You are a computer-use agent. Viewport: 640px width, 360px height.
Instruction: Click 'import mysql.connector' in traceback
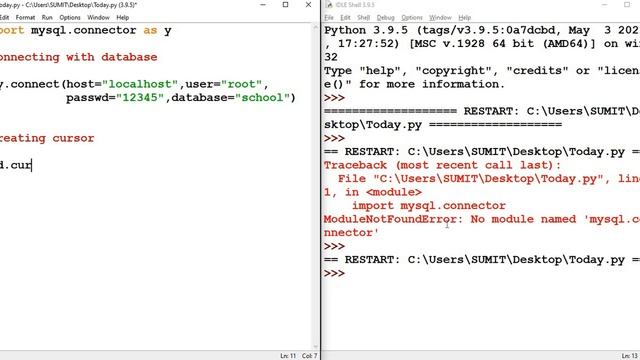tap(429, 206)
